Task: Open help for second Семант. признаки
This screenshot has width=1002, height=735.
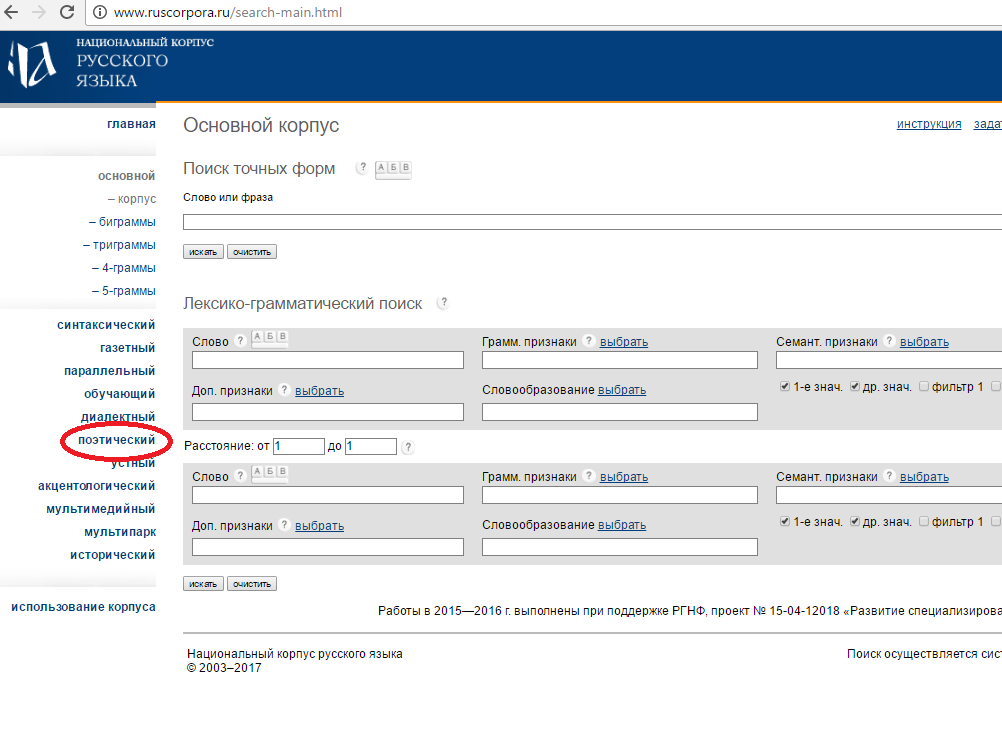Action: coord(889,476)
